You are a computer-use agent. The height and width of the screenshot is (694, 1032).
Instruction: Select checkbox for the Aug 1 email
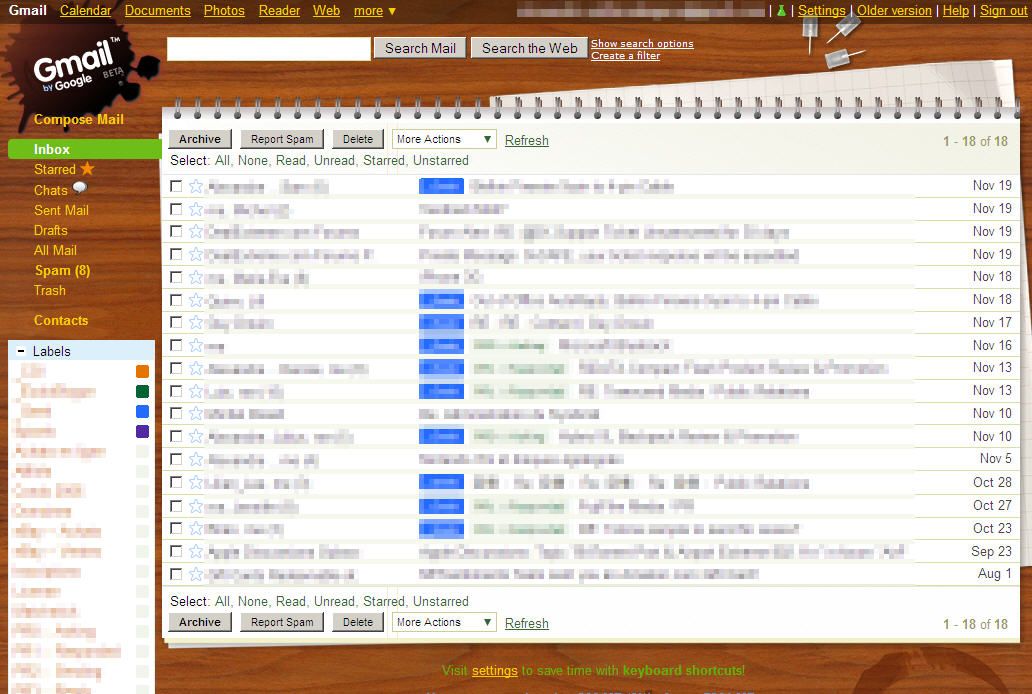coord(176,574)
